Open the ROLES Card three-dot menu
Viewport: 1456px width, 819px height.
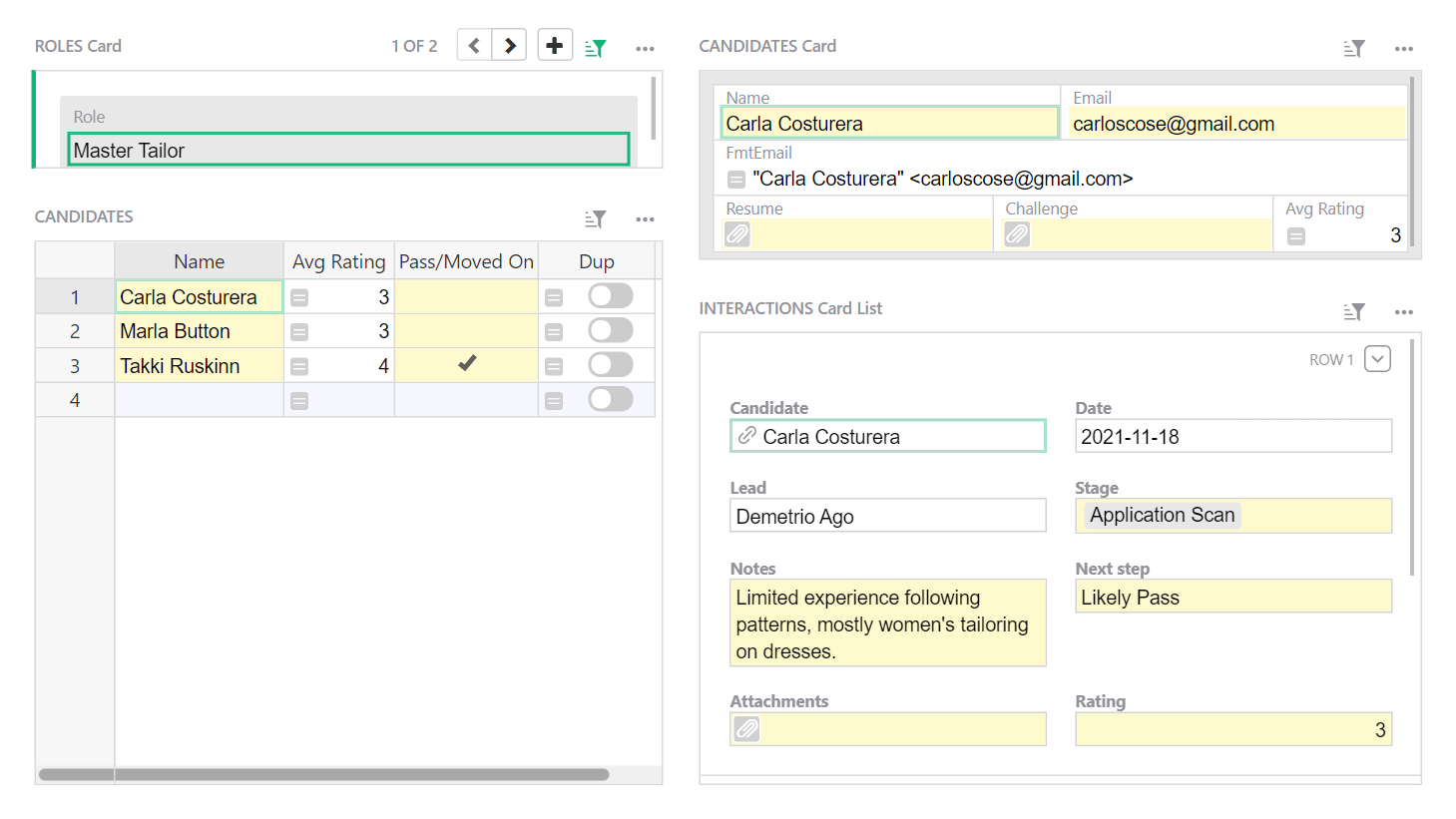click(646, 48)
